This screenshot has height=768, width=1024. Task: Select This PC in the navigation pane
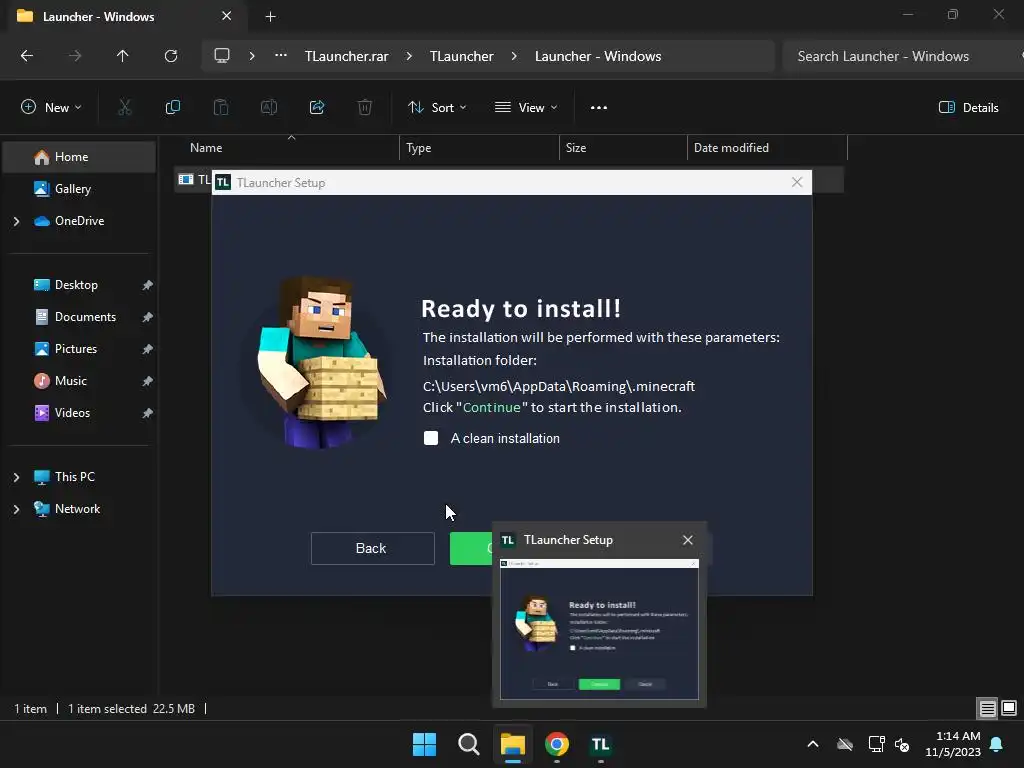tap(79, 477)
